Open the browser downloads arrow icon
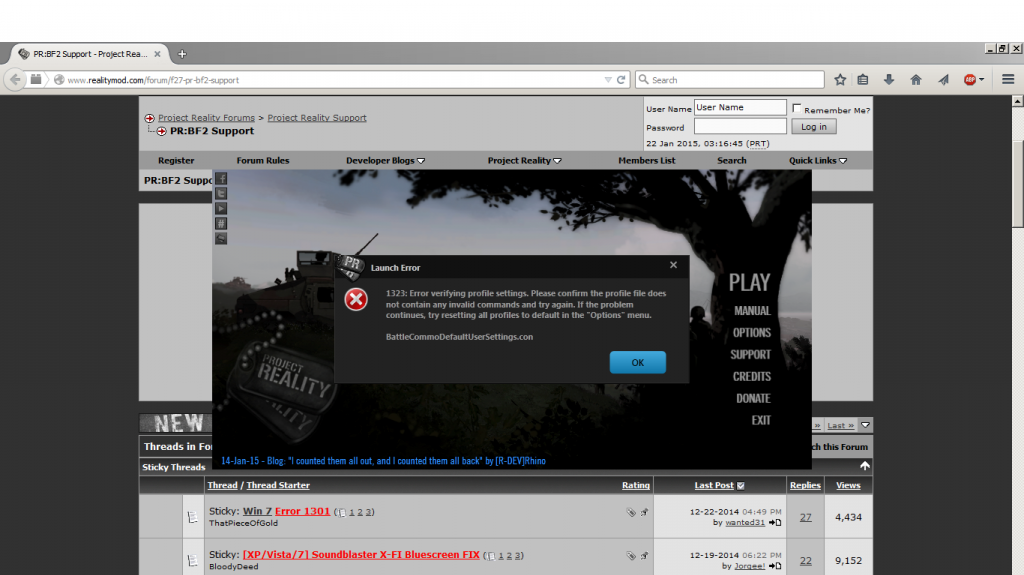This screenshot has width=1024, height=575. 889,80
